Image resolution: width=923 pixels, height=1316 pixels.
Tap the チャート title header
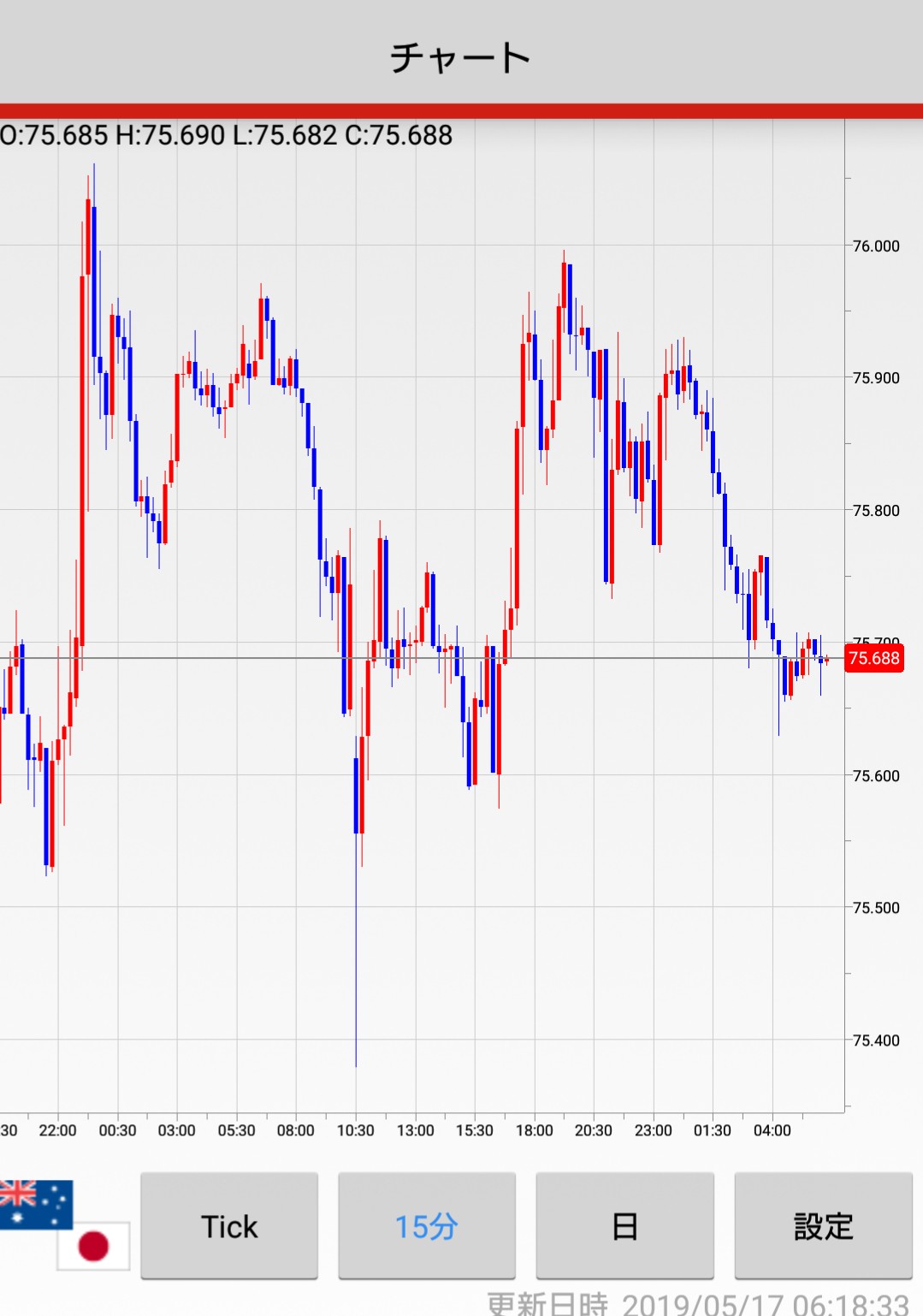461,57
